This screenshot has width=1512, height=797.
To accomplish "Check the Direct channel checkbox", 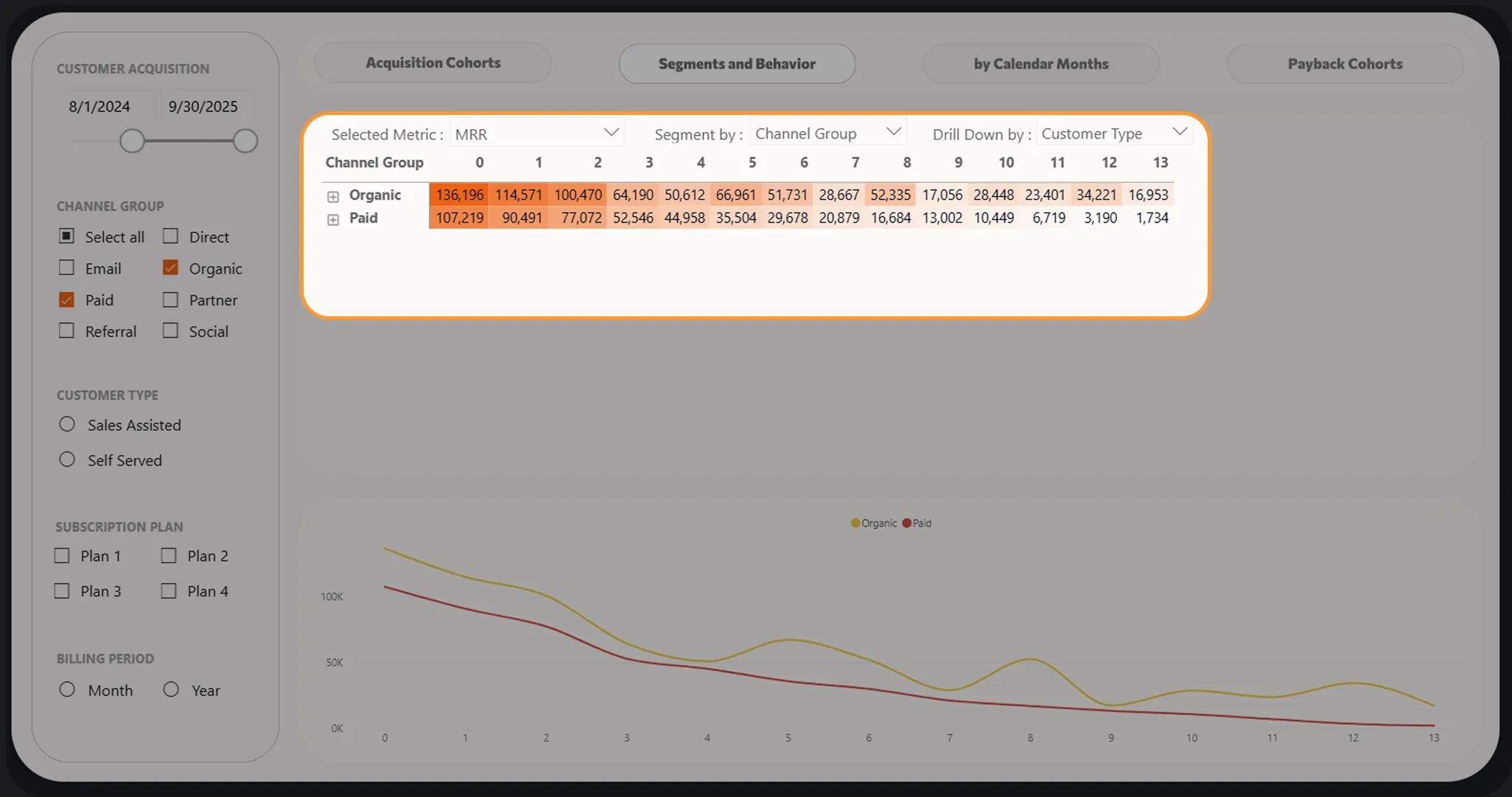I will [170, 236].
